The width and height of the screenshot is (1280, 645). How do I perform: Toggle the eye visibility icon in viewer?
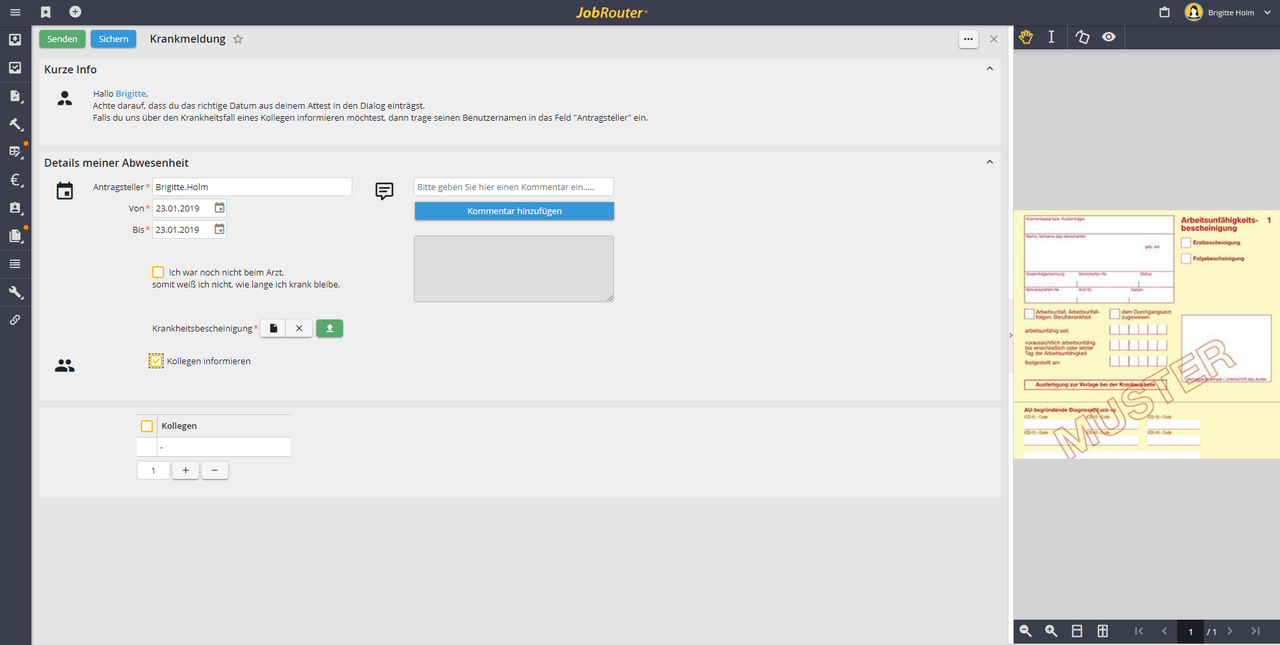click(1109, 37)
